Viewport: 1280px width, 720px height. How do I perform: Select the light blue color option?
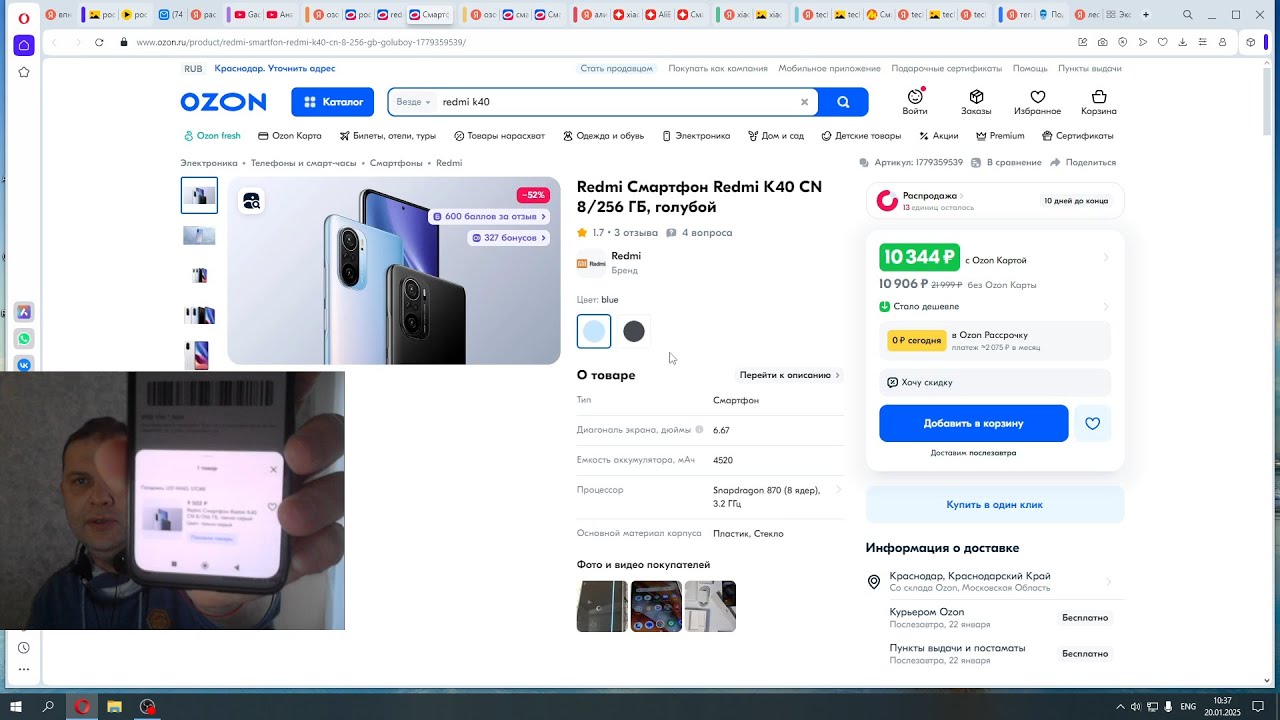point(594,331)
